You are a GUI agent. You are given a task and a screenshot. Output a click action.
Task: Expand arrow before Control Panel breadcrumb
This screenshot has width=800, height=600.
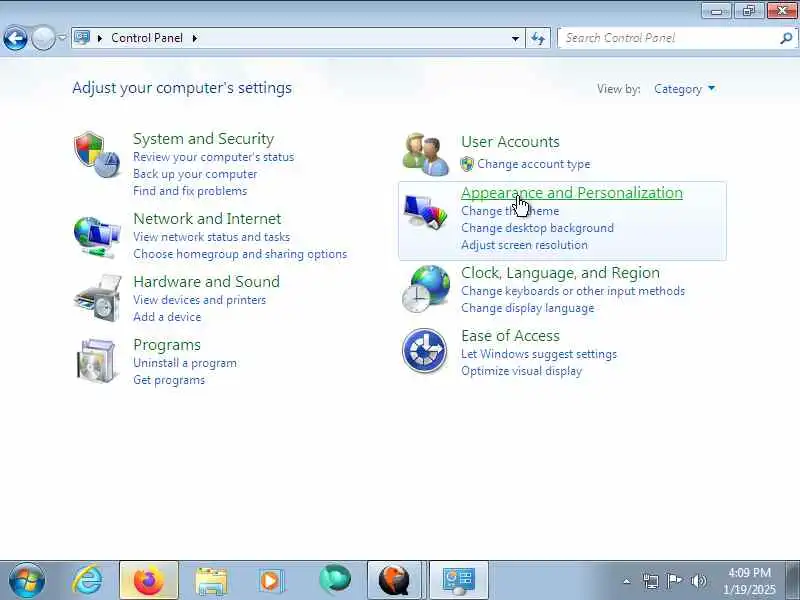pyautogui.click(x=99, y=38)
